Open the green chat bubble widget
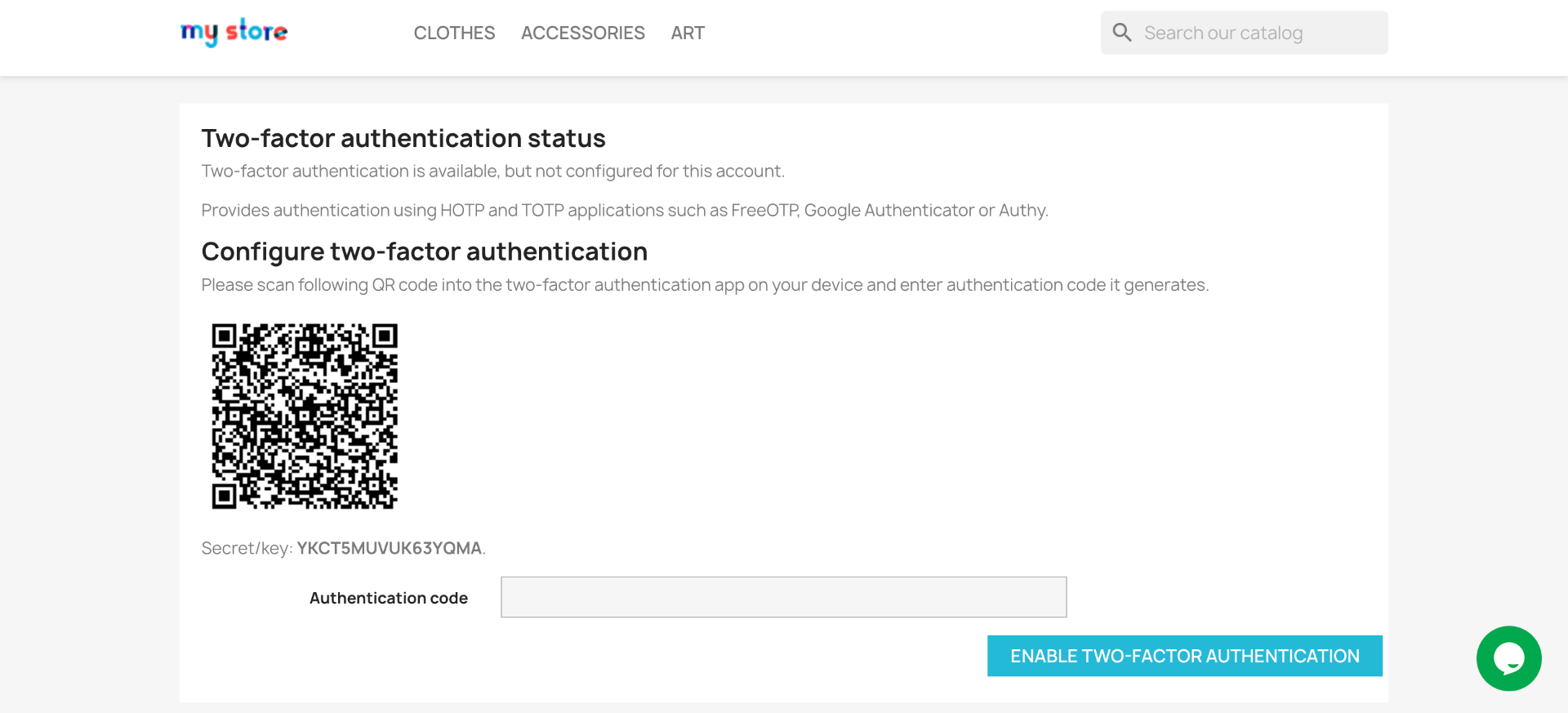The image size is (1568, 713). pos(1508,658)
